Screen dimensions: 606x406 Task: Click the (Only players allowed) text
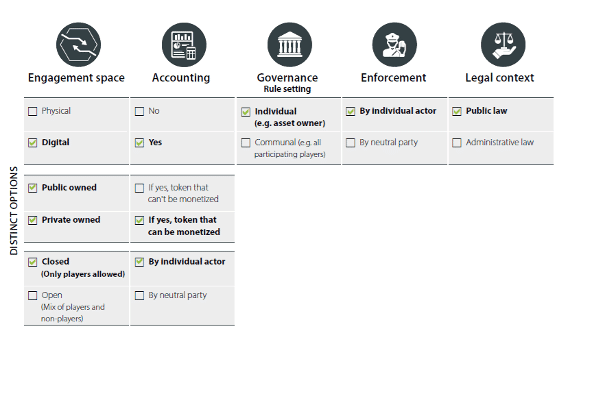click(x=83, y=274)
